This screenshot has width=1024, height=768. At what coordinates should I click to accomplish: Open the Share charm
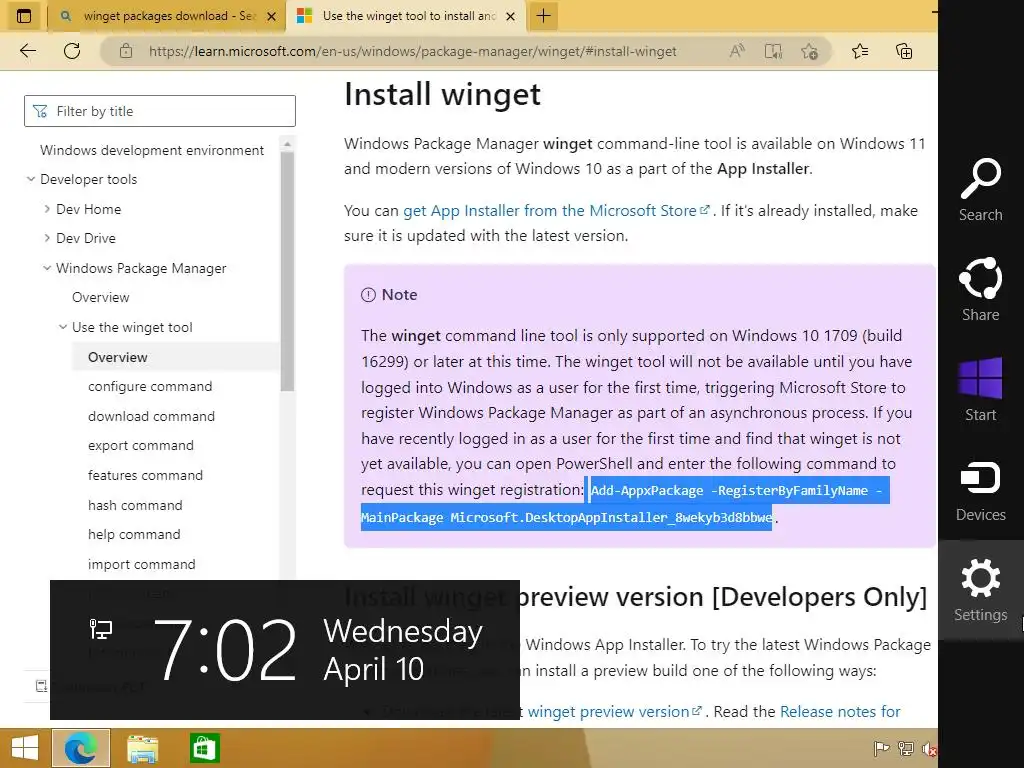point(980,289)
